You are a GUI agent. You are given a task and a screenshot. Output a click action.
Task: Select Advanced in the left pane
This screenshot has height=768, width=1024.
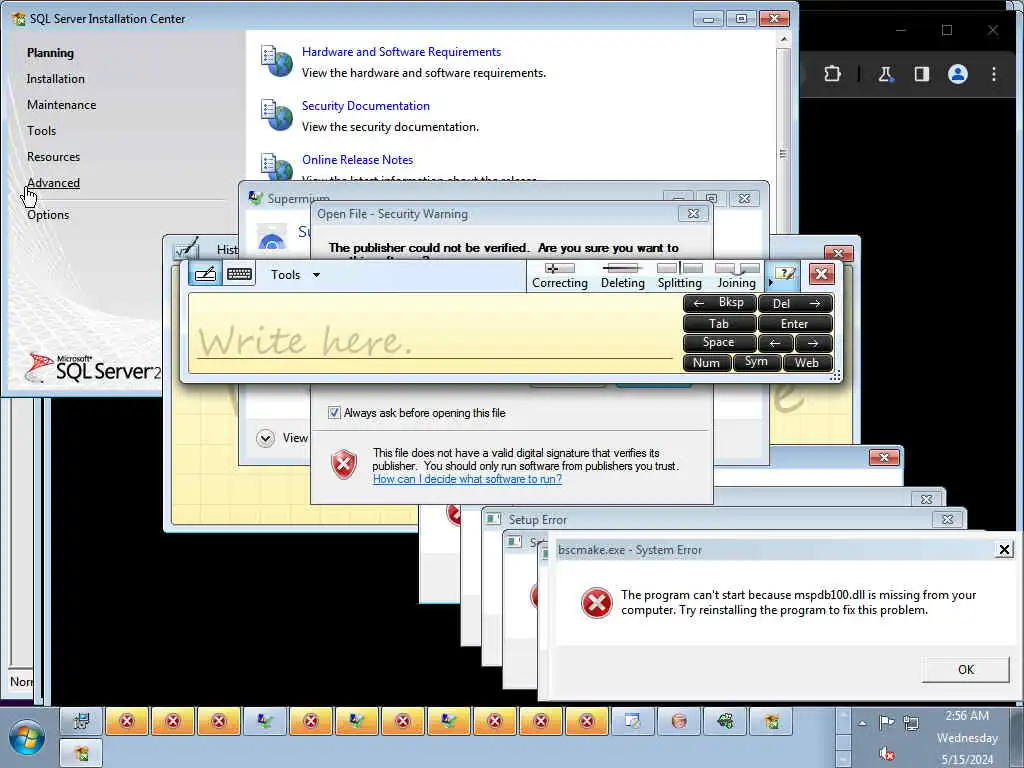[54, 183]
